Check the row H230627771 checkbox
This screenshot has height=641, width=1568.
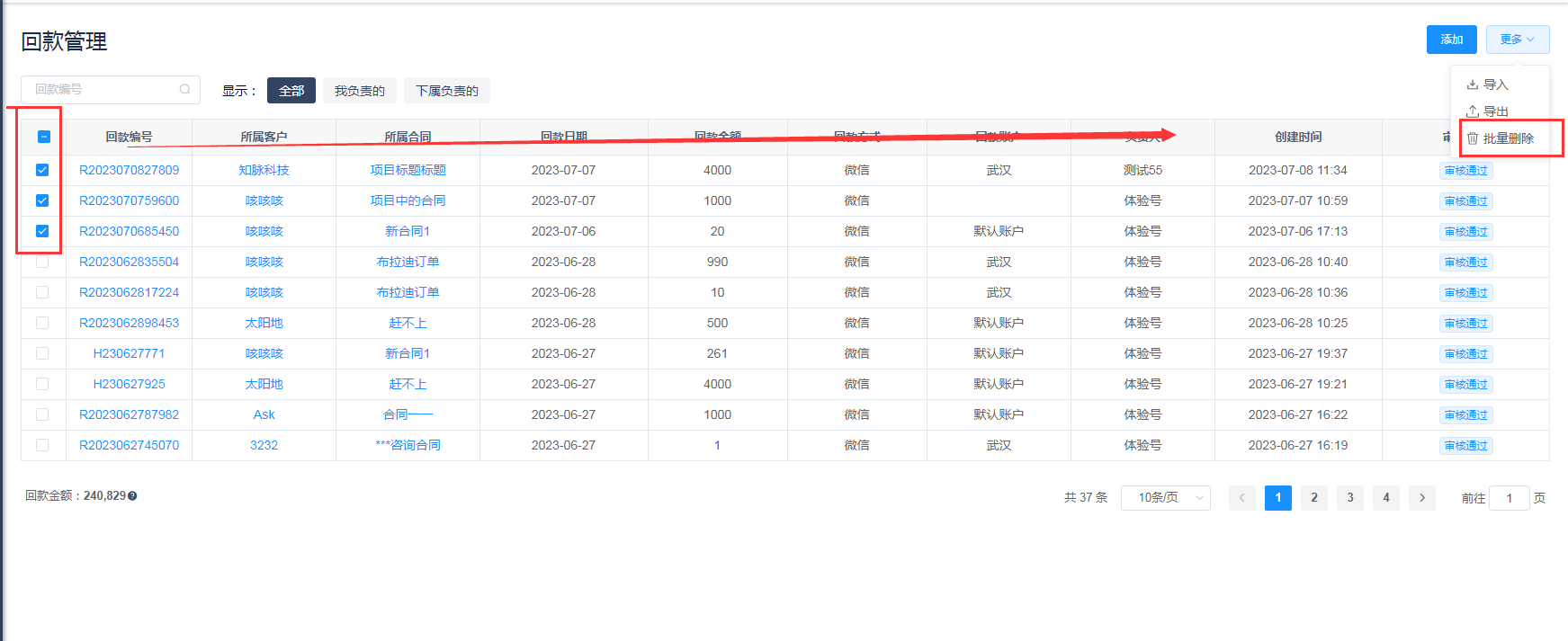click(42, 353)
